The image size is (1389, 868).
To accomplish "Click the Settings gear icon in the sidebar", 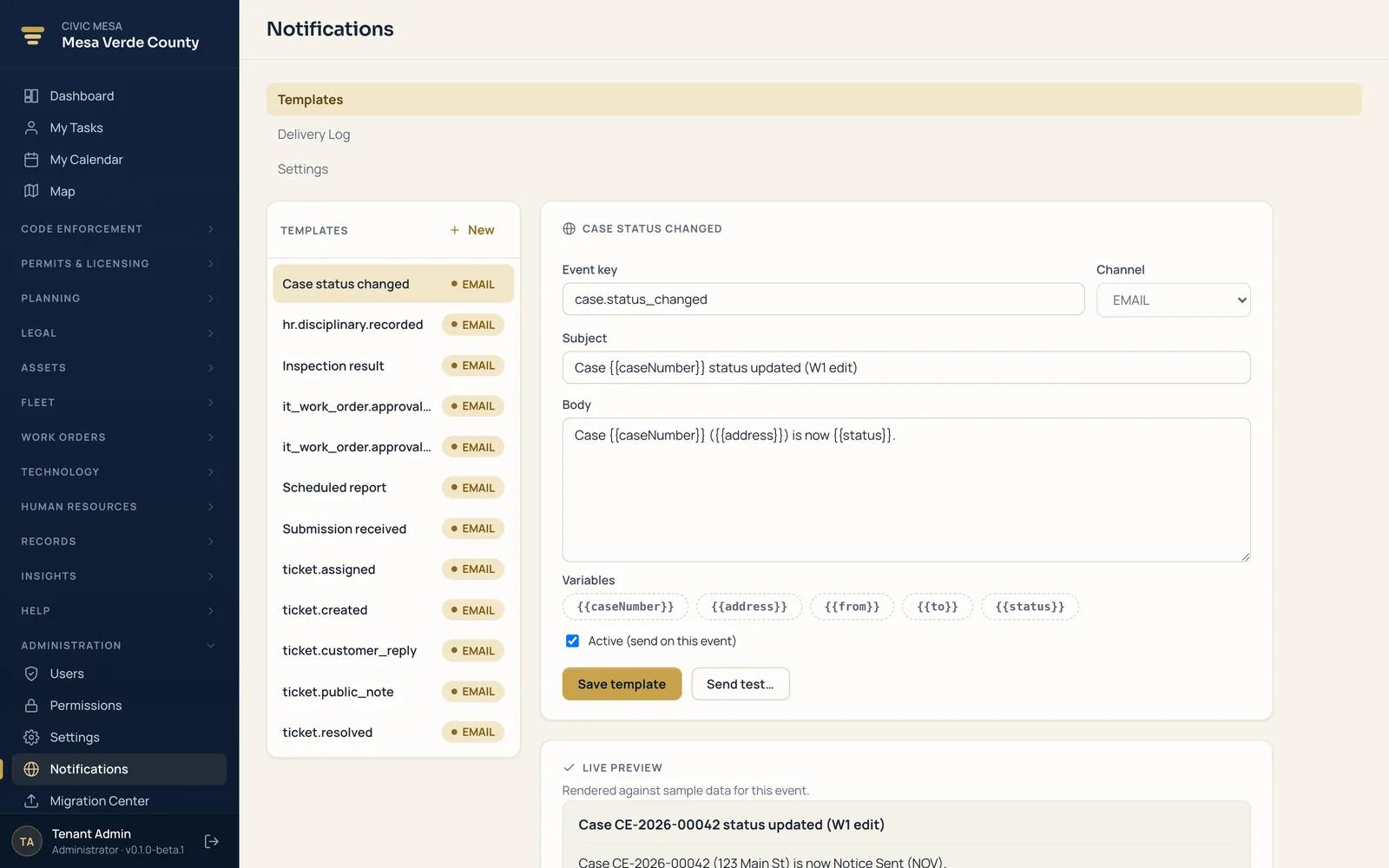I will coord(31,737).
